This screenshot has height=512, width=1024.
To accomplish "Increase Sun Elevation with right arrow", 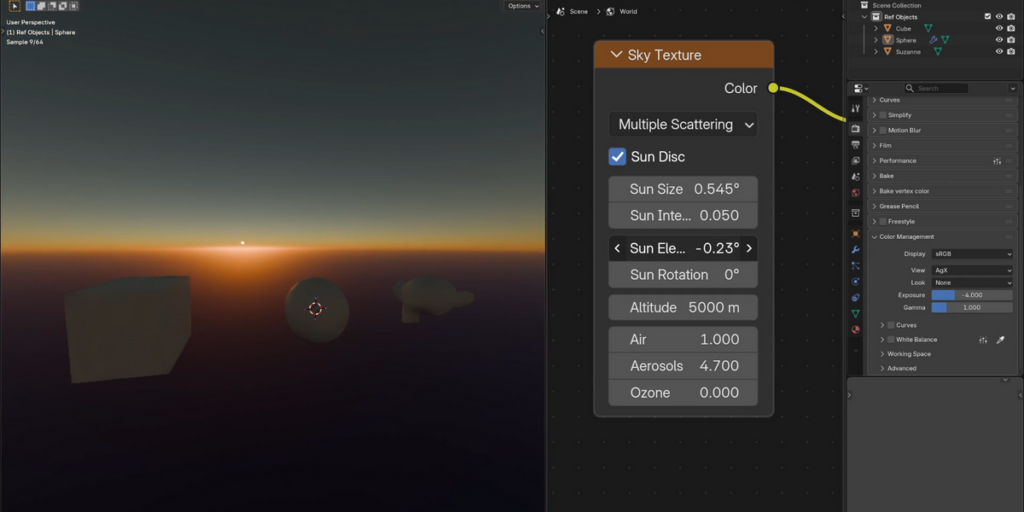I will tap(749, 248).
